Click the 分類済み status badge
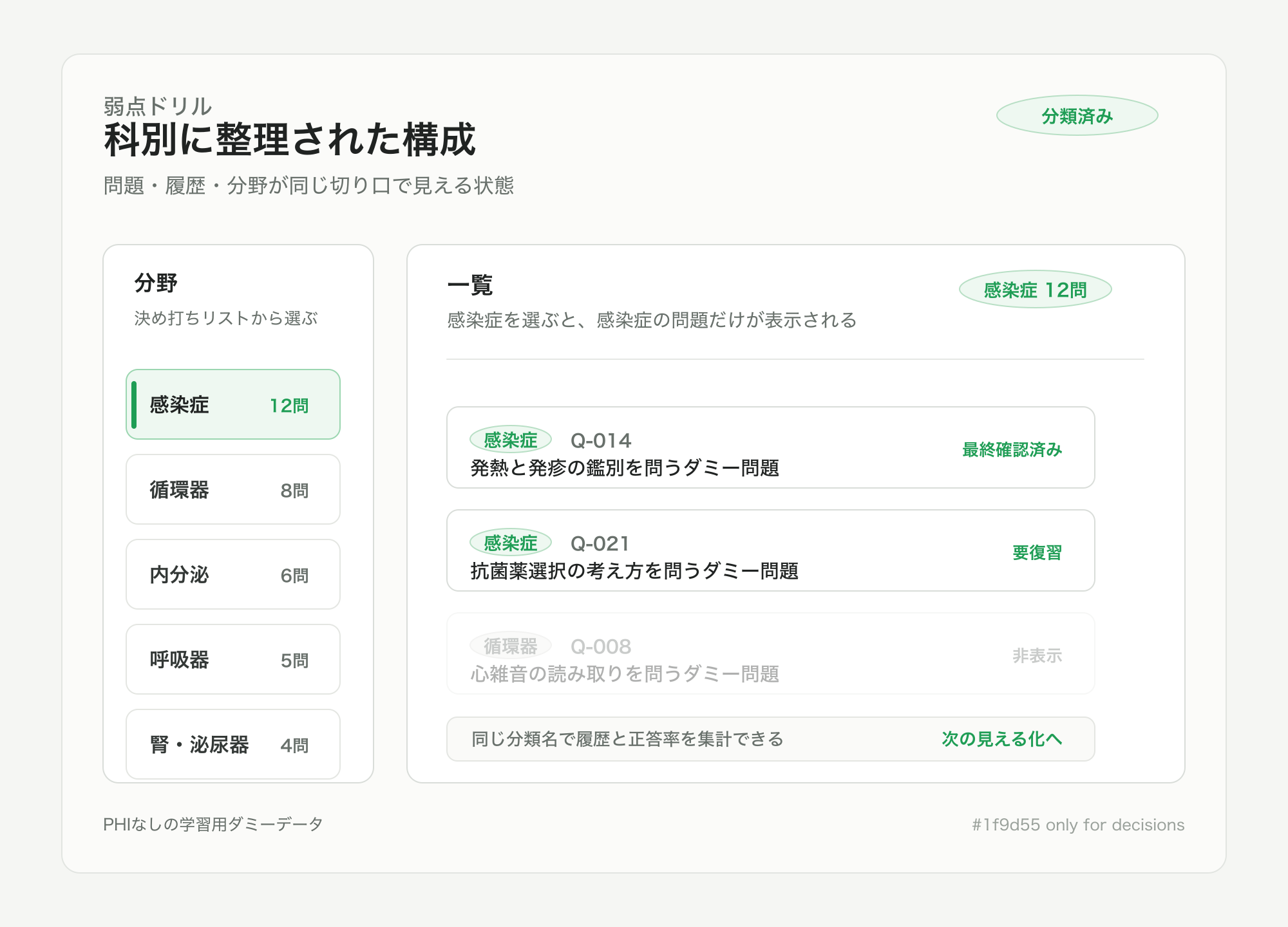Image resolution: width=1288 pixels, height=927 pixels. coord(1077,116)
